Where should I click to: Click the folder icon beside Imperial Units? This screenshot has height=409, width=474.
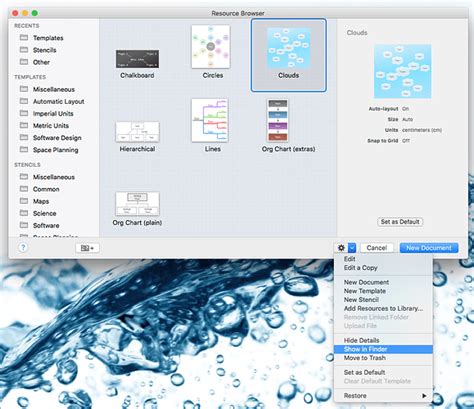tap(24, 113)
